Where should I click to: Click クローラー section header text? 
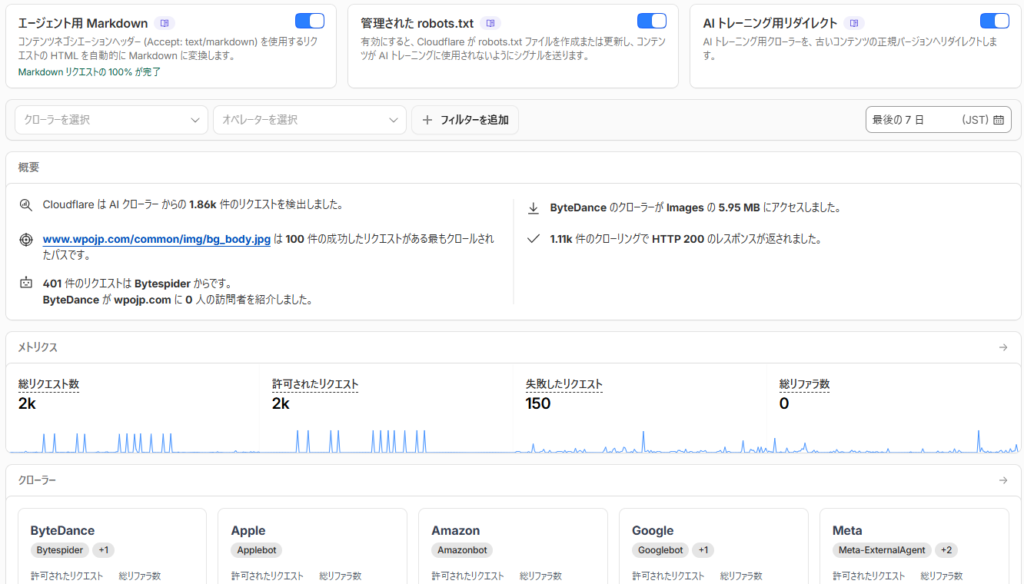37,480
